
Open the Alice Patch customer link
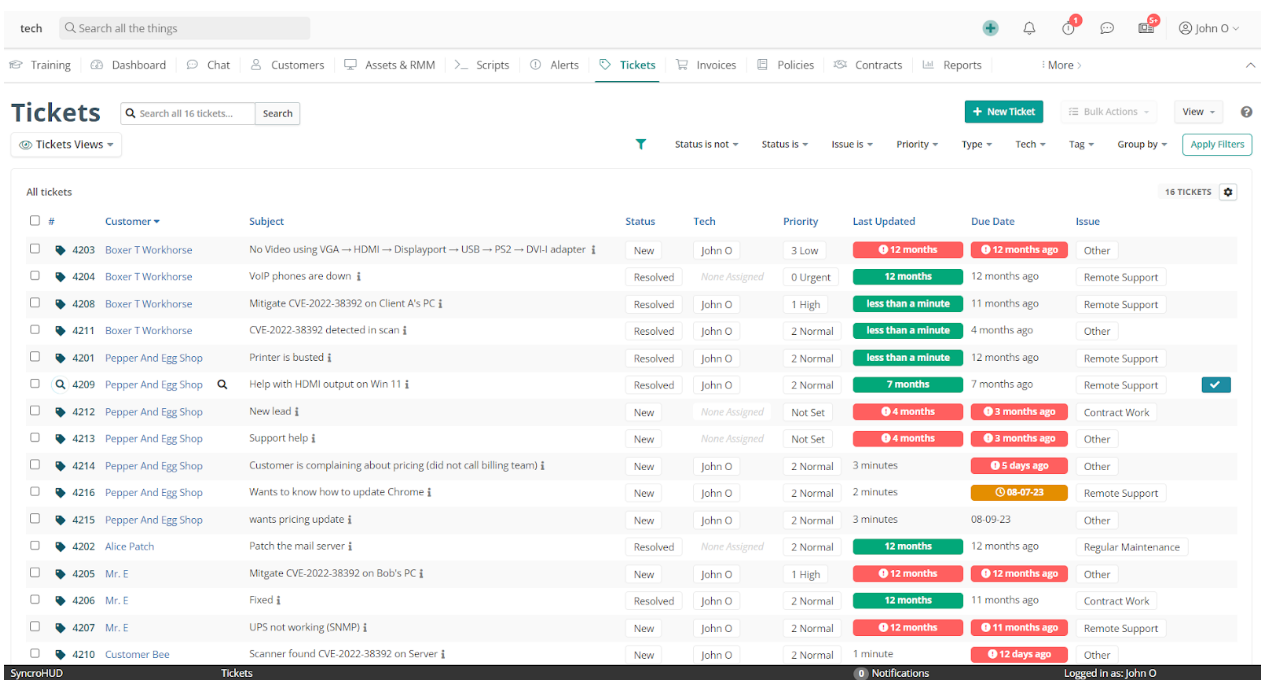pyautogui.click(x=129, y=546)
